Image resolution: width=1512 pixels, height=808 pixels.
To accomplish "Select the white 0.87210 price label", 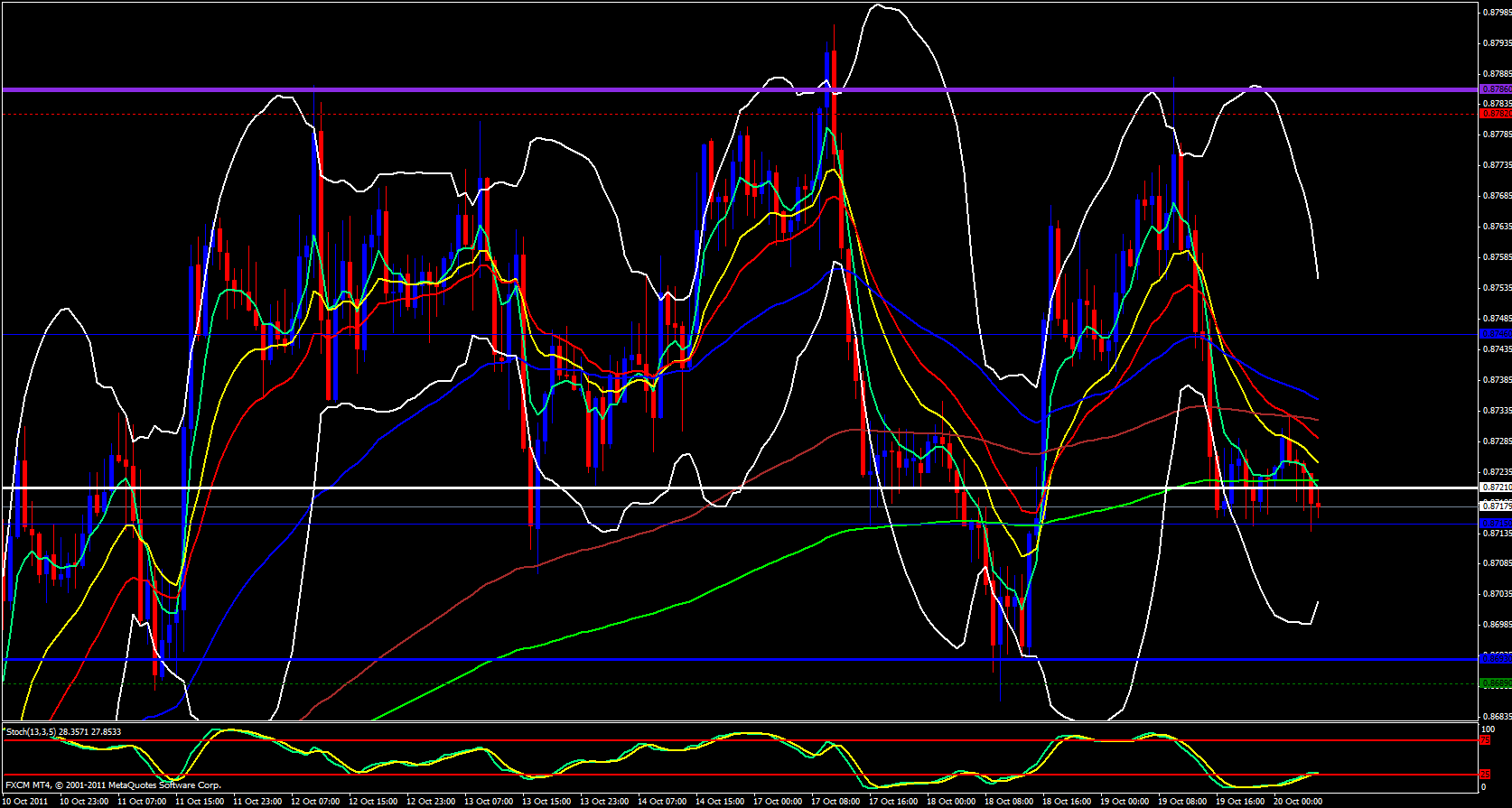I will click(1495, 488).
